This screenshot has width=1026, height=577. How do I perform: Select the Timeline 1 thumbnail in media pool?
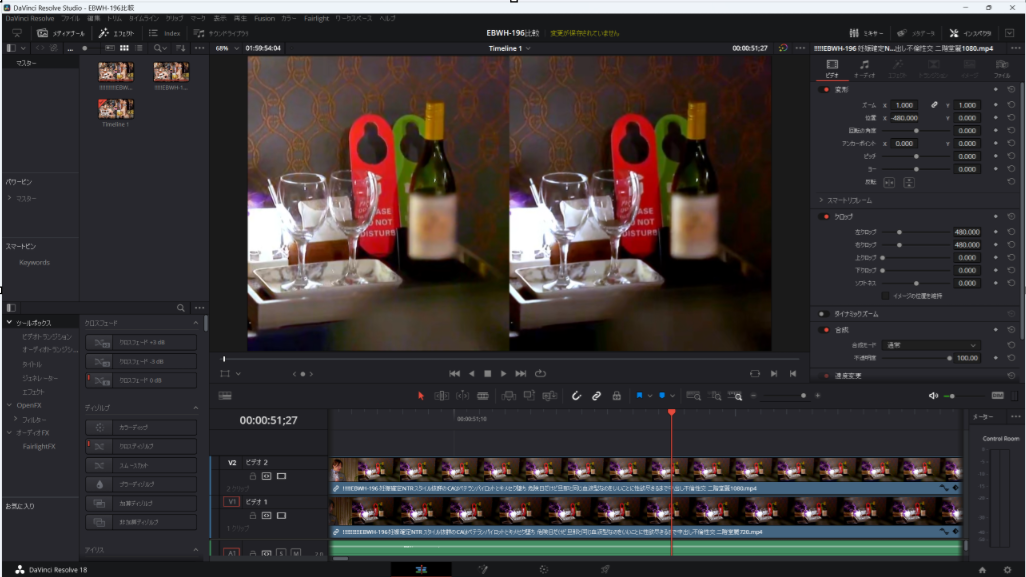coord(116,109)
